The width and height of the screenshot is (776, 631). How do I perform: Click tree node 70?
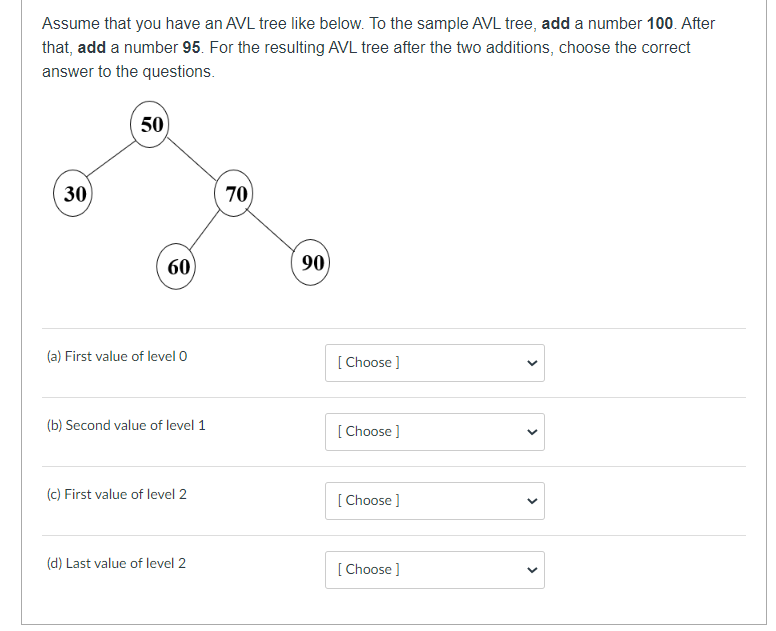tap(234, 193)
